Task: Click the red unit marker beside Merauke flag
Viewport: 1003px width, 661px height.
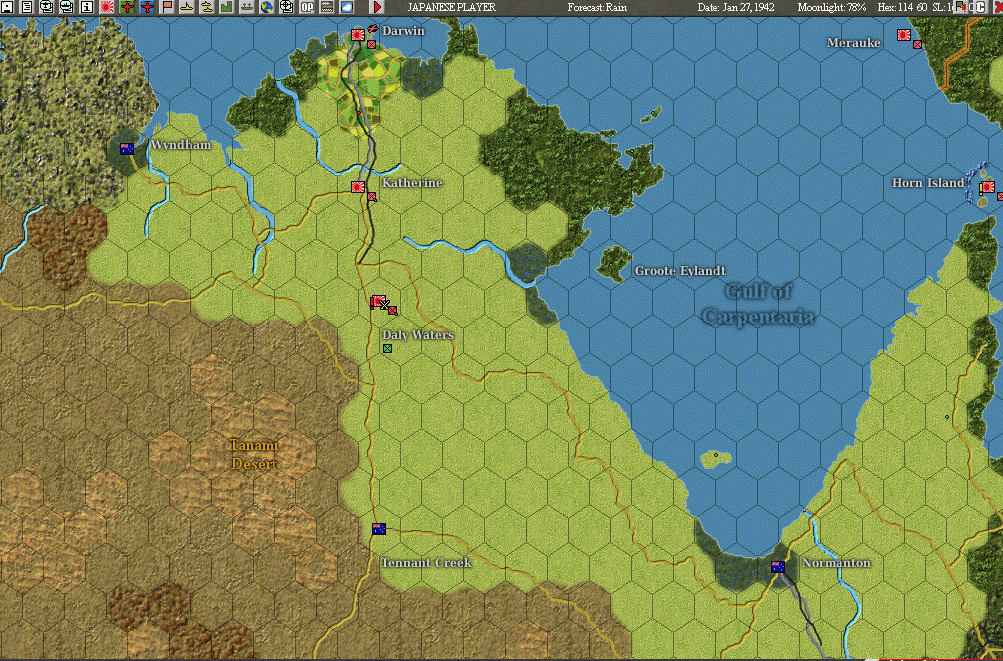Action: coord(918,44)
